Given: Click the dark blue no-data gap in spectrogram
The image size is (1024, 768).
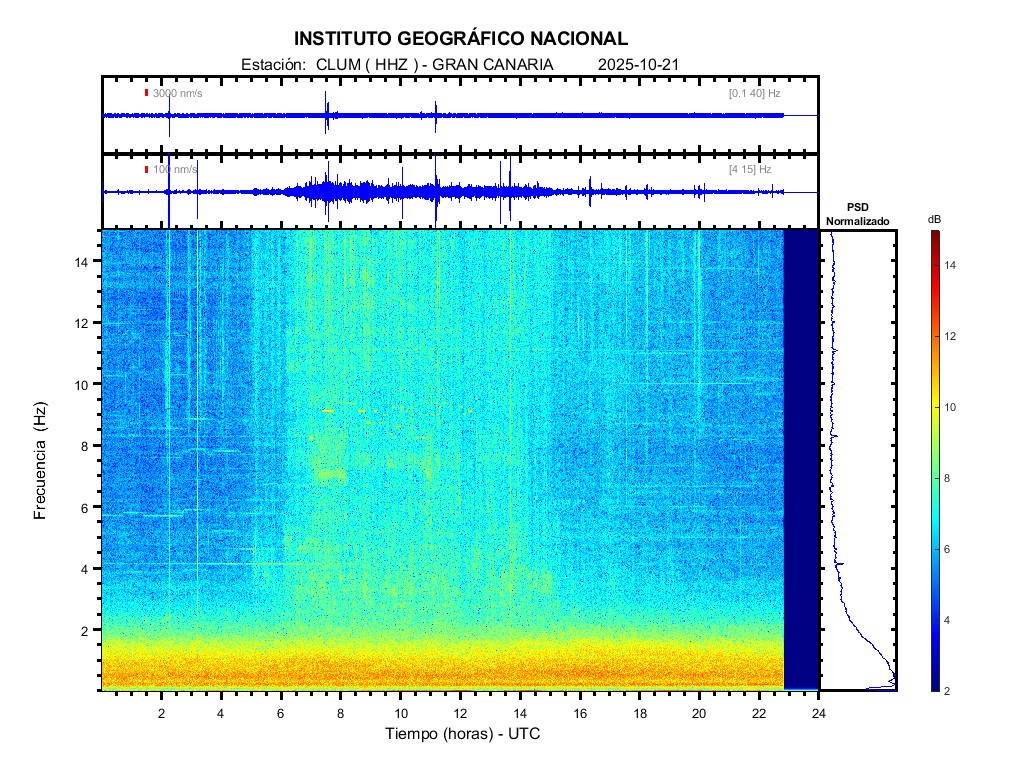Looking at the screenshot, I should click(x=801, y=460).
